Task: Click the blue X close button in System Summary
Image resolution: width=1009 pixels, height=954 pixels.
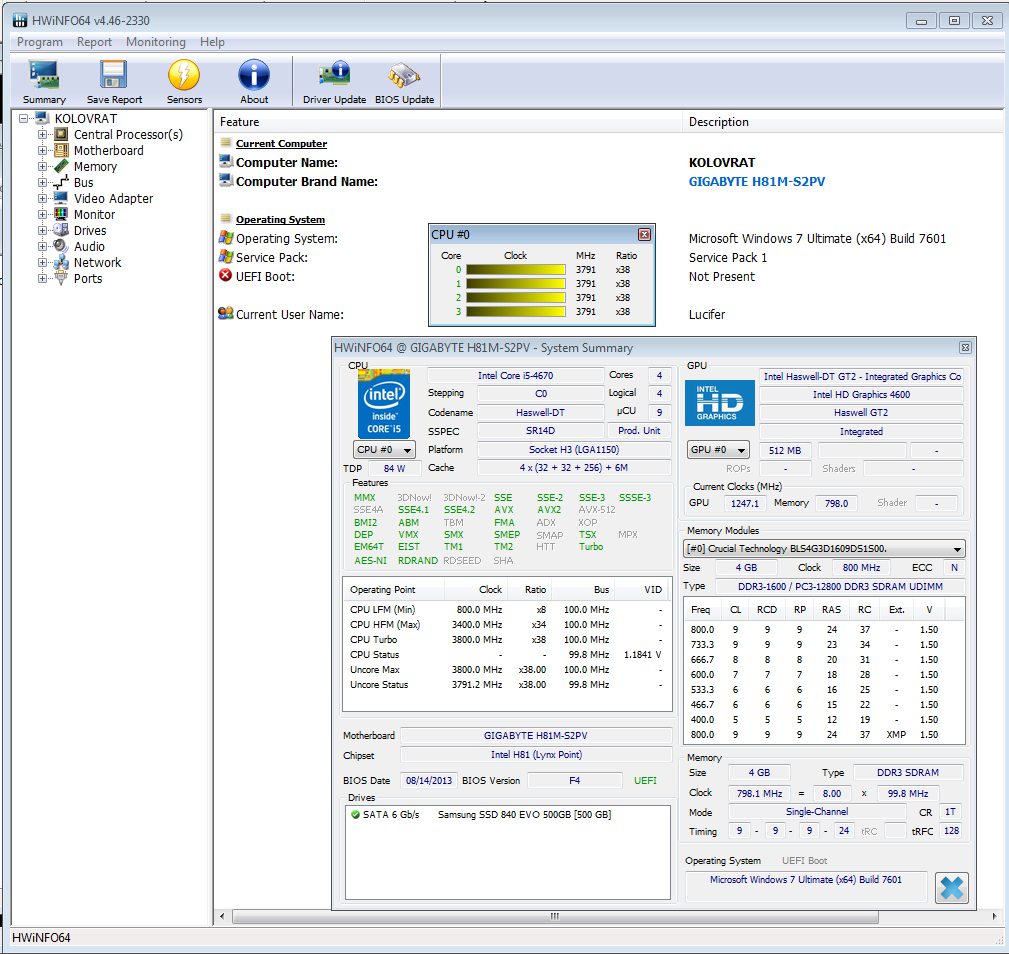Action: click(x=952, y=888)
